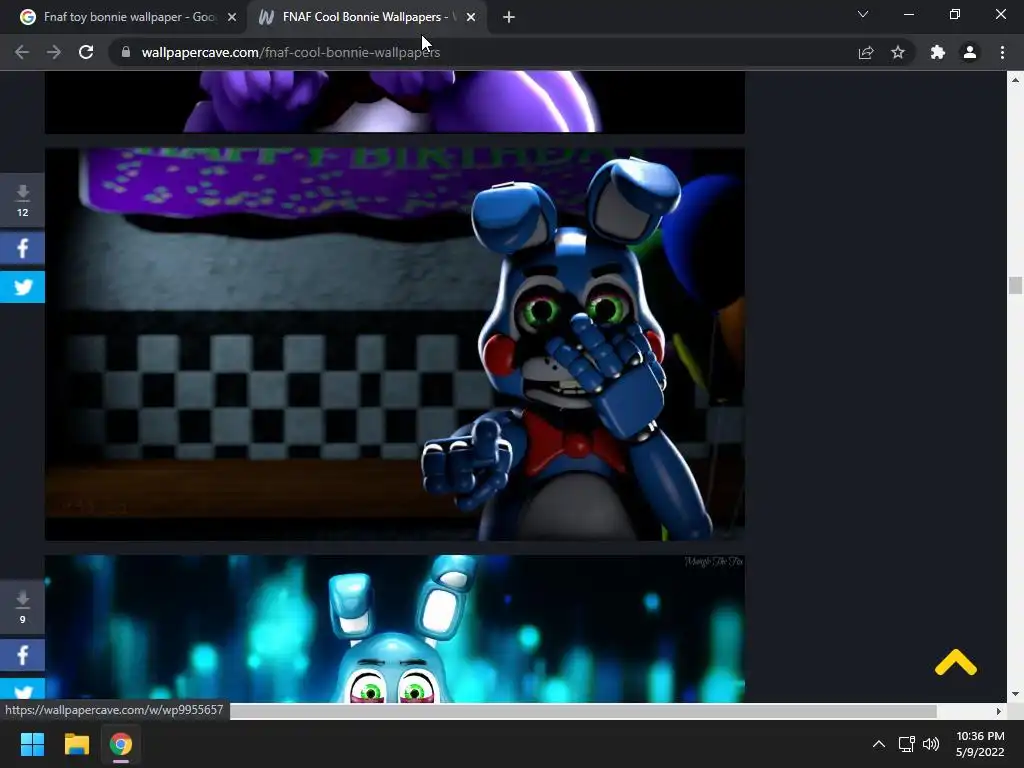Minimize the Chrome window

[x=908, y=14]
